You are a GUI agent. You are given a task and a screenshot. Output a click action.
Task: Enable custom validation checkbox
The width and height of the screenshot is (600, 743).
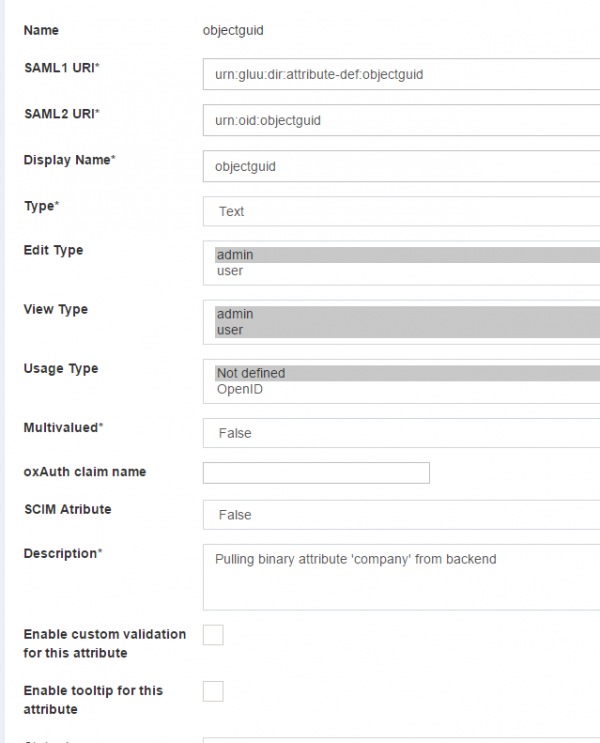(213, 635)
